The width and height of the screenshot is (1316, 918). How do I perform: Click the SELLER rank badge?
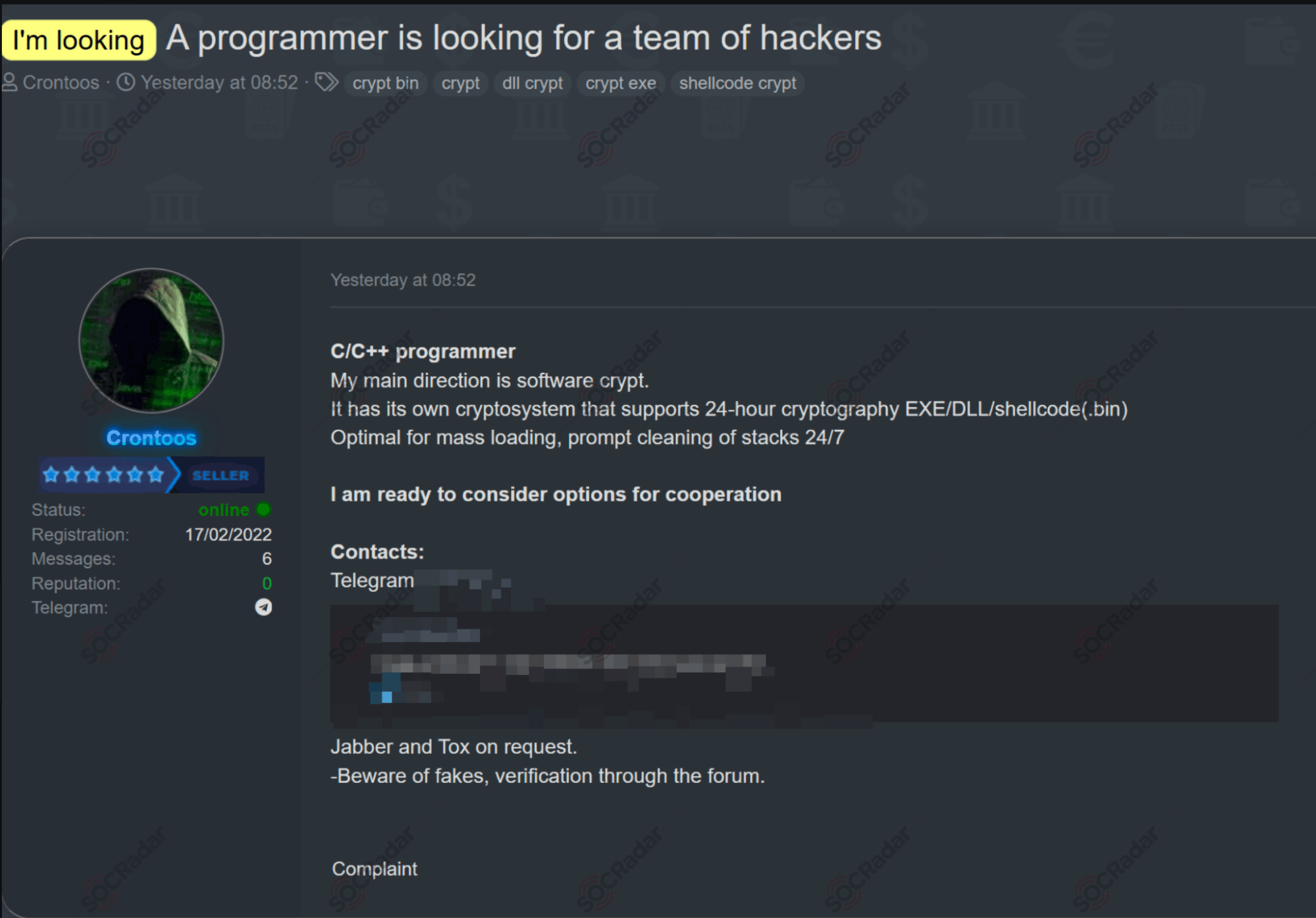coord(221,475)
